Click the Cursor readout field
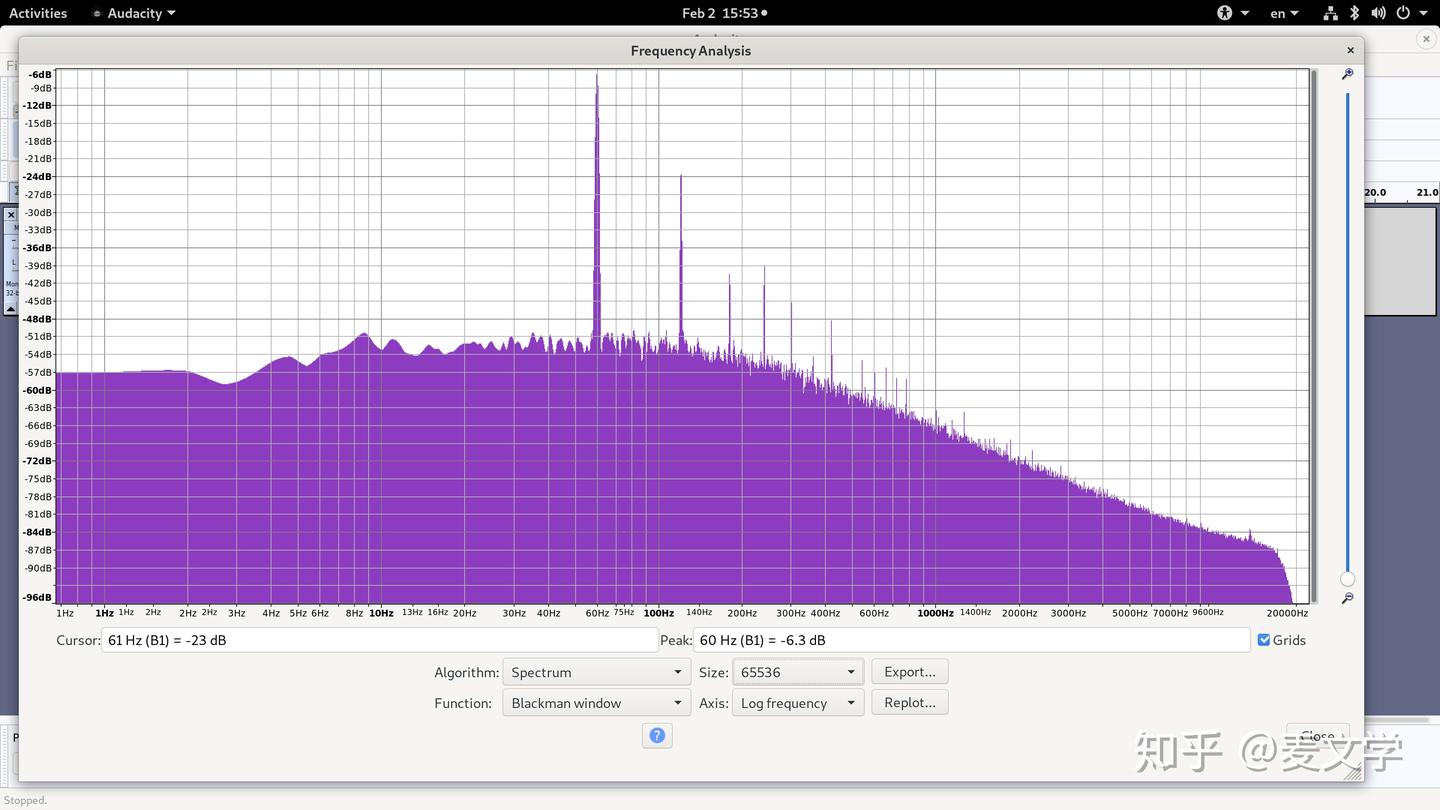The height and width of the screenshot is (810, 1440). (x=380, y=640)
